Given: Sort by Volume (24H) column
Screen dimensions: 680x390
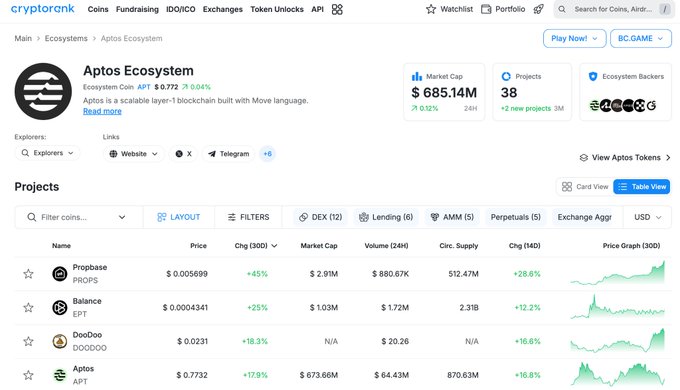Looking at the screenshot, I should [x=386, y=246].
